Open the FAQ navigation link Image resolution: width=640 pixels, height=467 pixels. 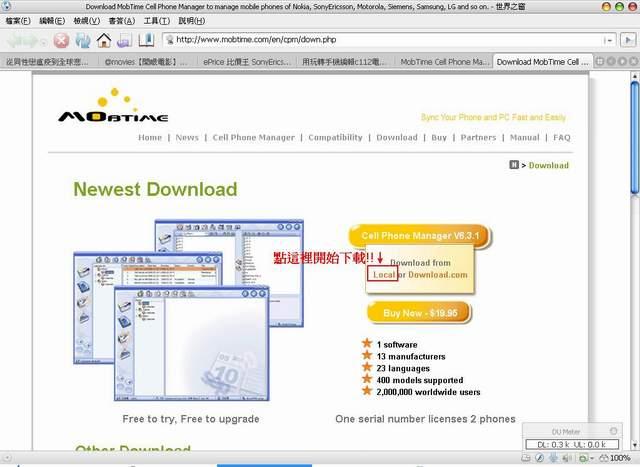pyautogui.click(x=562, y=138)
